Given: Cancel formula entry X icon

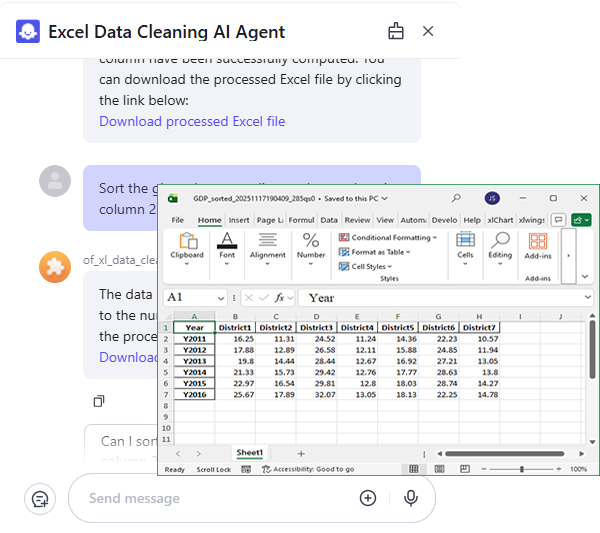Looking at the screenshot, I should 249,298.
